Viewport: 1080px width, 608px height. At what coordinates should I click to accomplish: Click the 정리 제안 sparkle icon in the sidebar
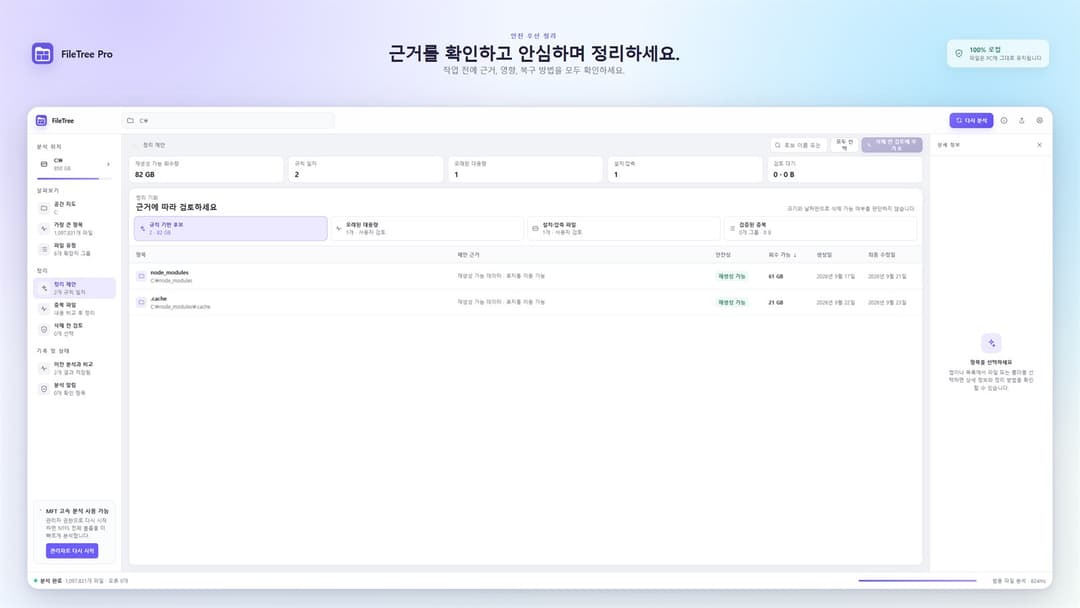pyautogui.click(x=44, y=288)
